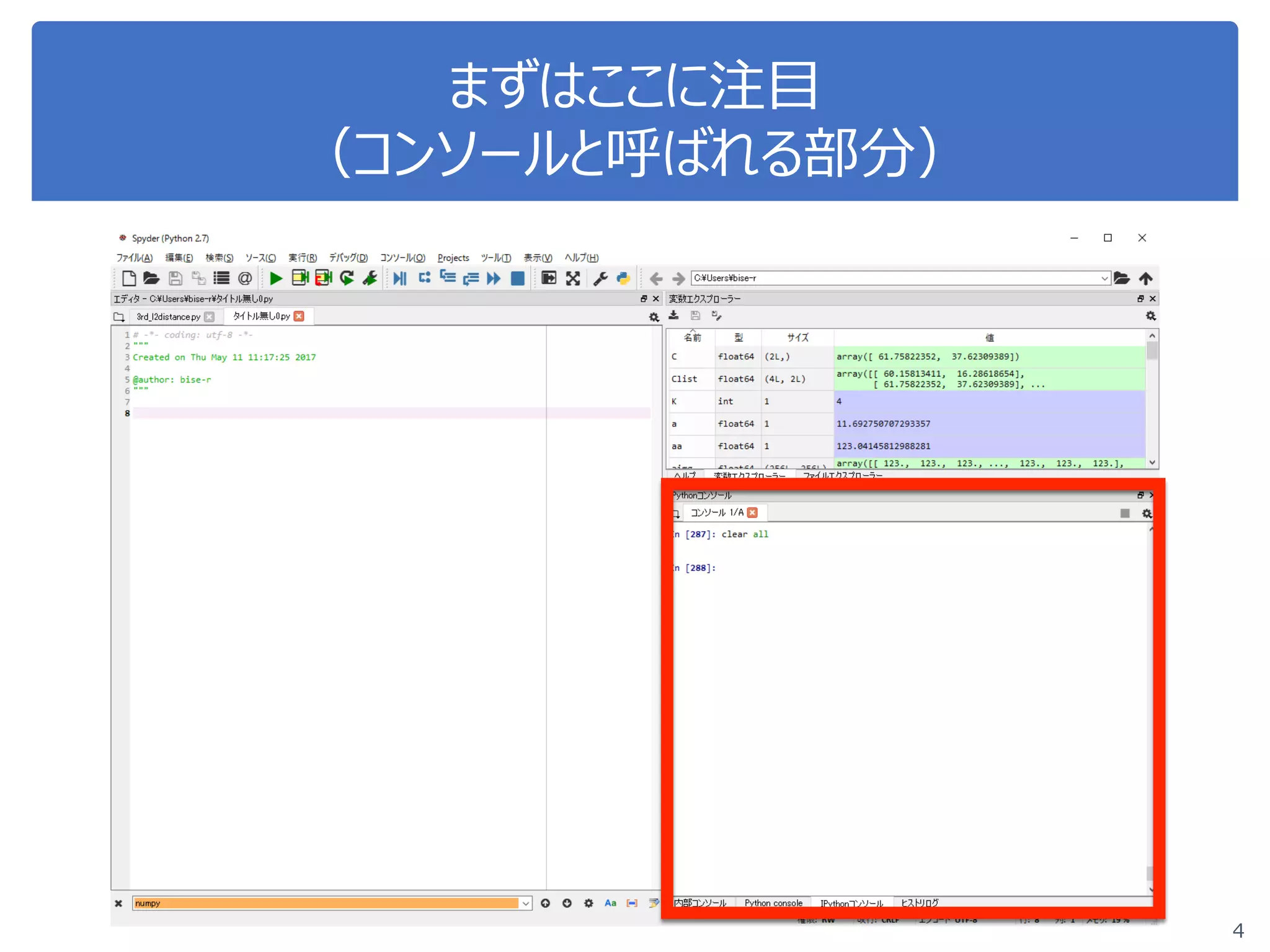Toggle whole words search option

point(632,903)
